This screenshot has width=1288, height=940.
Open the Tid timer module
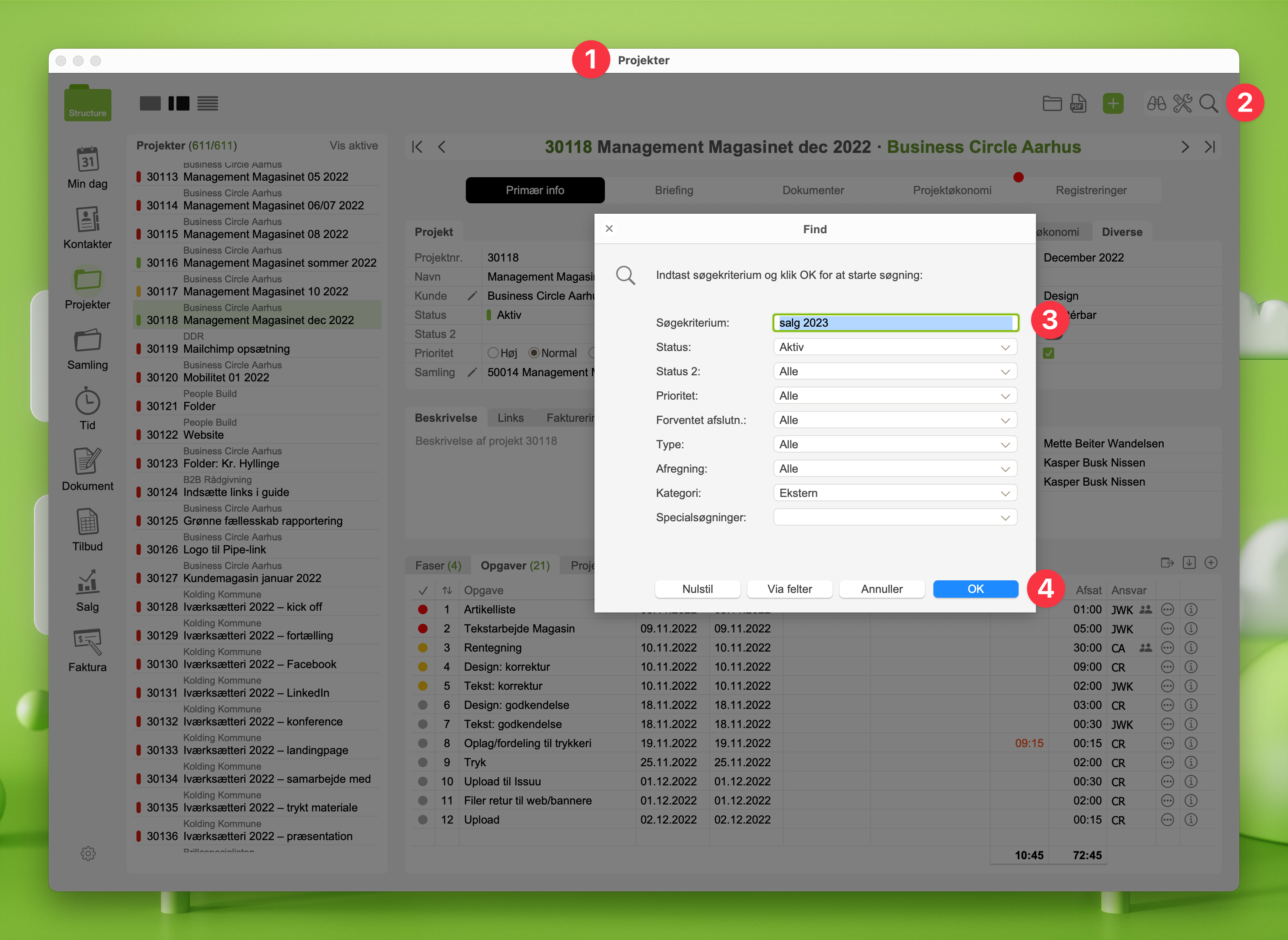[87, 402]
